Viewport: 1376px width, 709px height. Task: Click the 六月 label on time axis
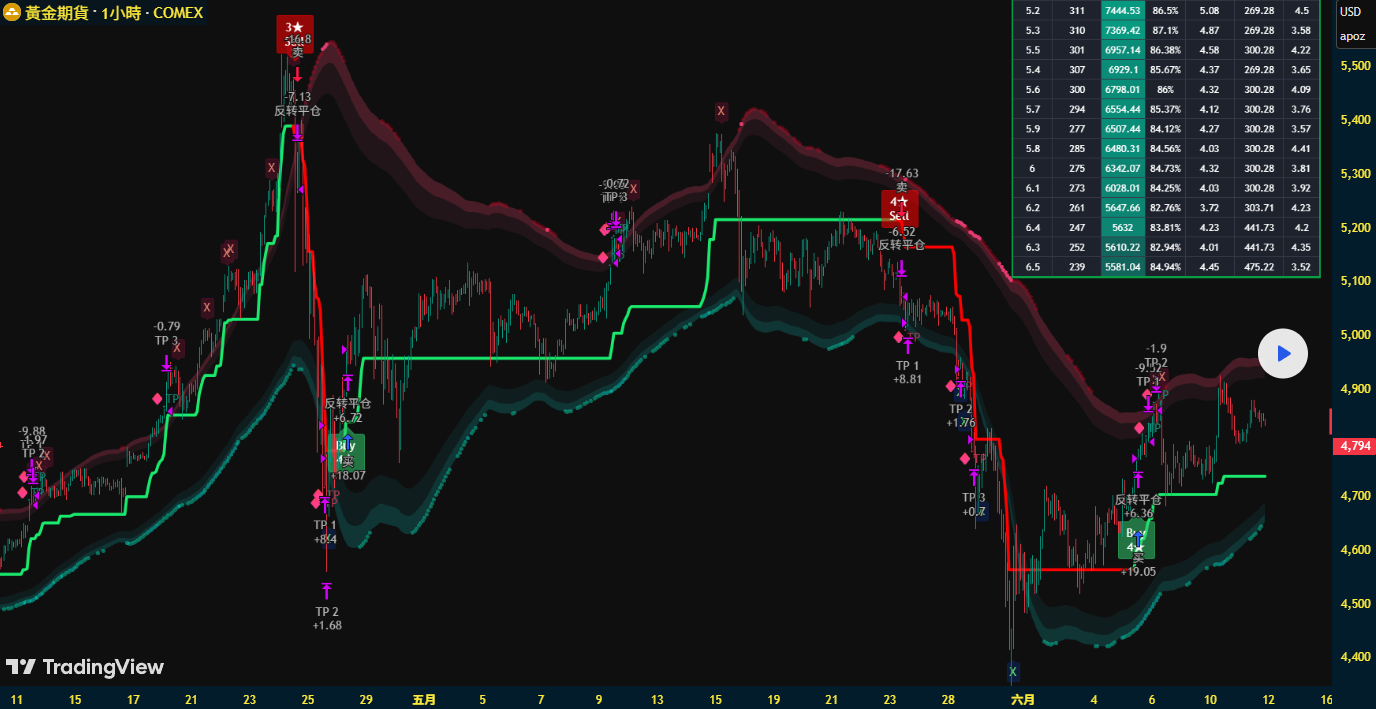click(x=1023, y=700)
